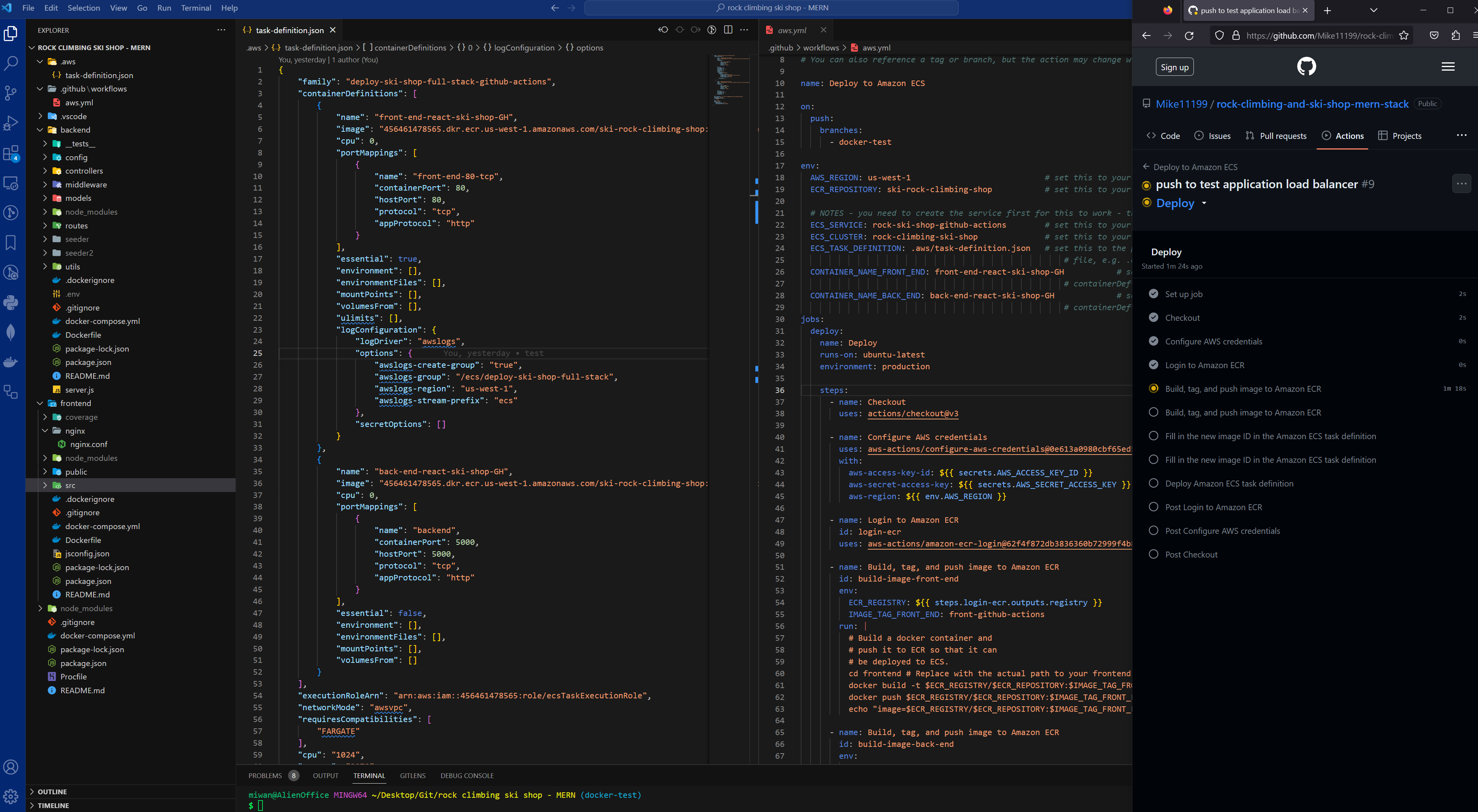
Task: Open the Terminal menu
Action: (196, 8)
